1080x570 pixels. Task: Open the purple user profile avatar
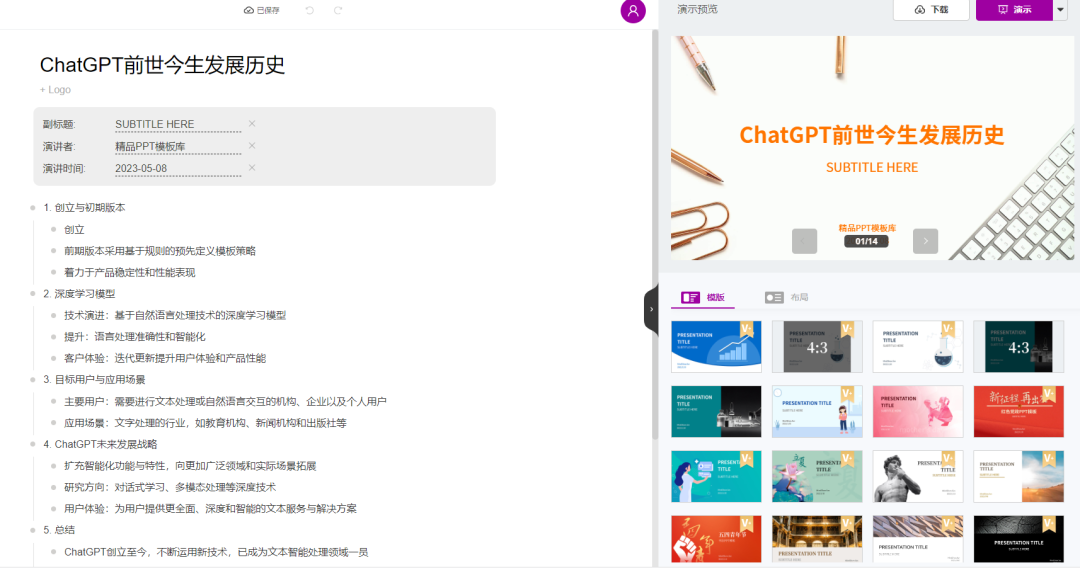(x=633, y=11)
